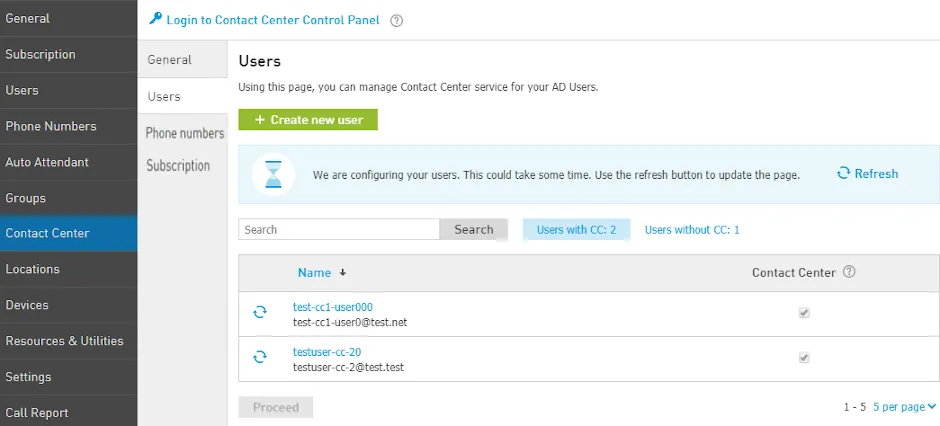The width and height of the screenshot is (940, 426).
Task: Open General in the left sidebar
Action: pyautogui.click(x=68, y=18)
